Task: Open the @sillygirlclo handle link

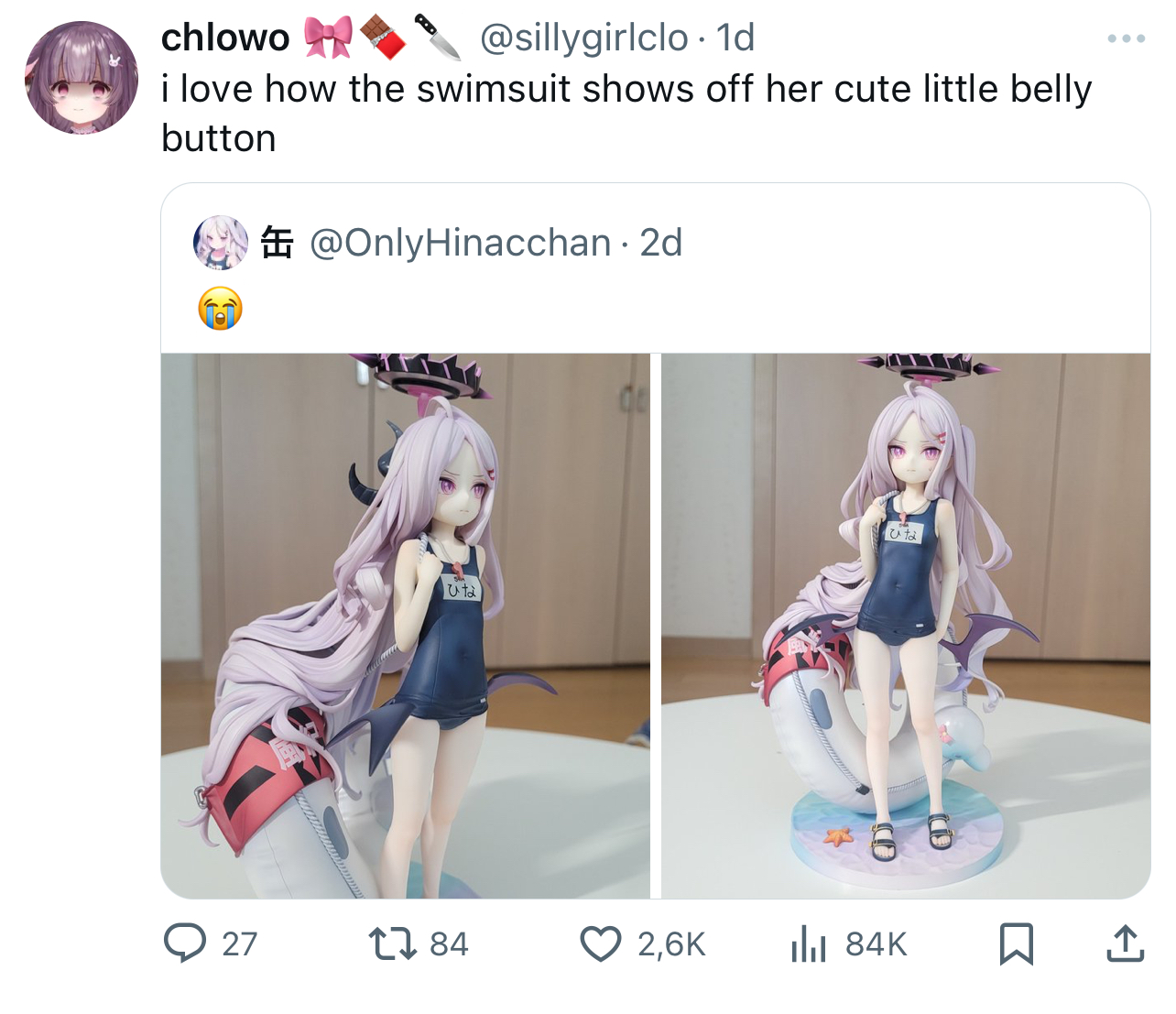Action: click(x=583, y=38)
